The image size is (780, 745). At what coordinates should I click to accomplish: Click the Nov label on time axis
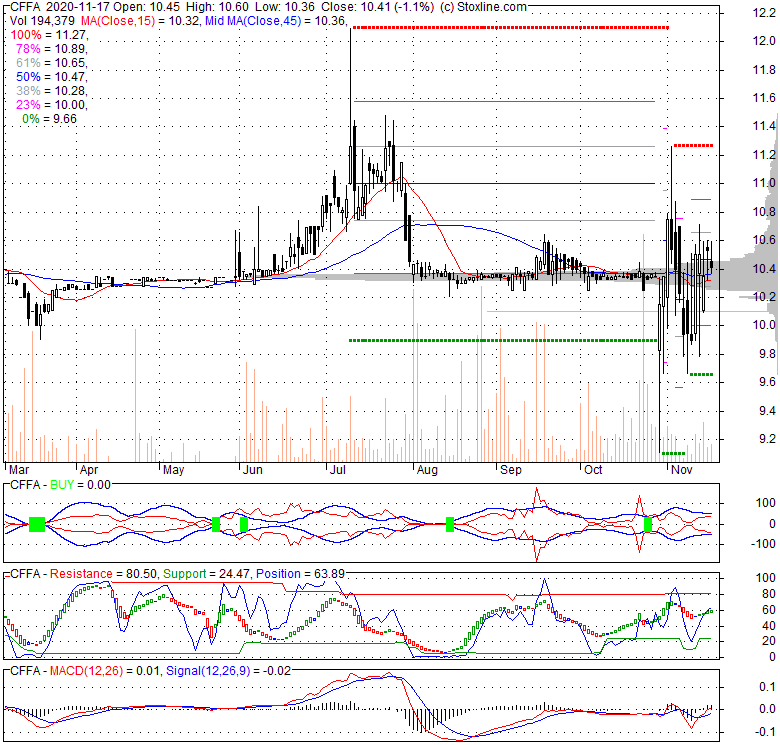point(682,470)
